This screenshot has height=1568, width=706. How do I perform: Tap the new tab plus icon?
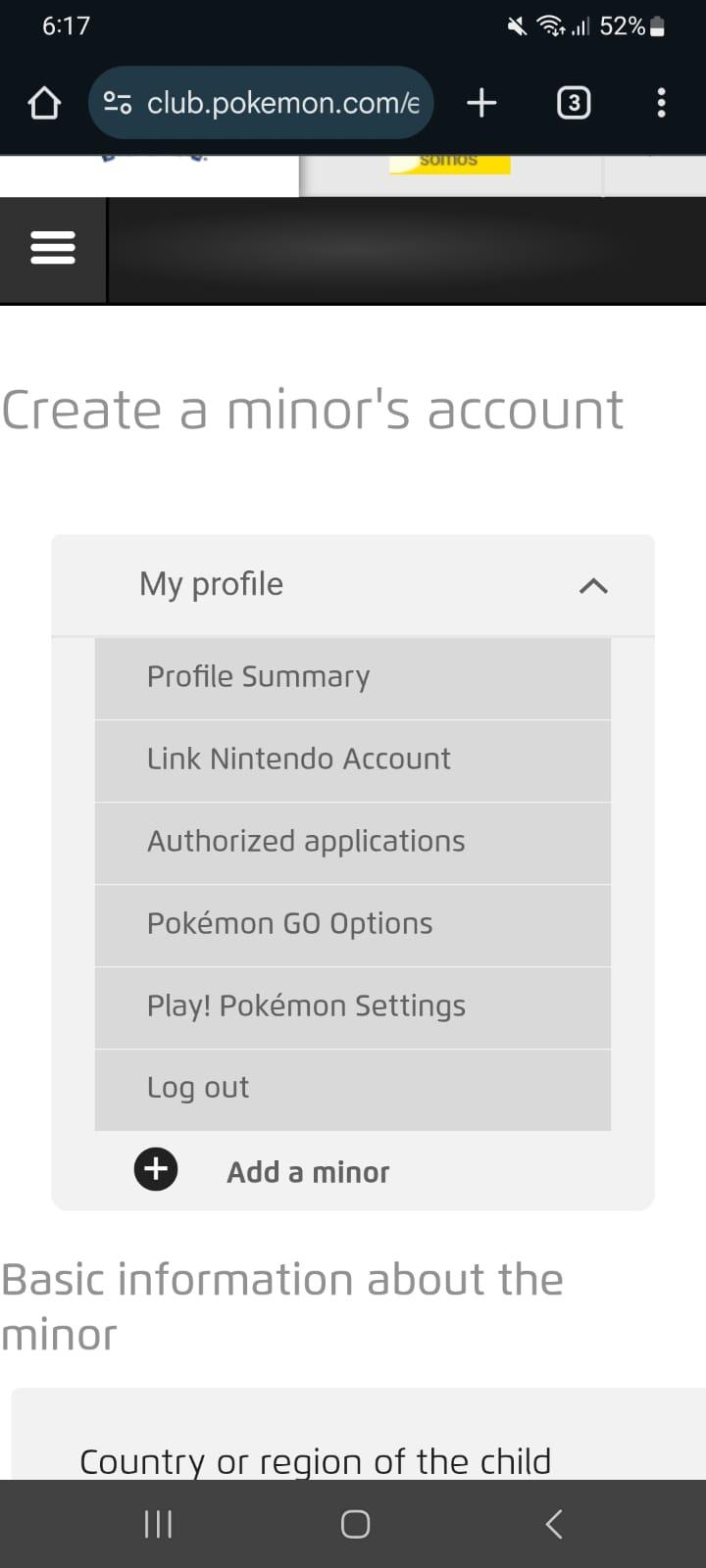click(481, 103)
